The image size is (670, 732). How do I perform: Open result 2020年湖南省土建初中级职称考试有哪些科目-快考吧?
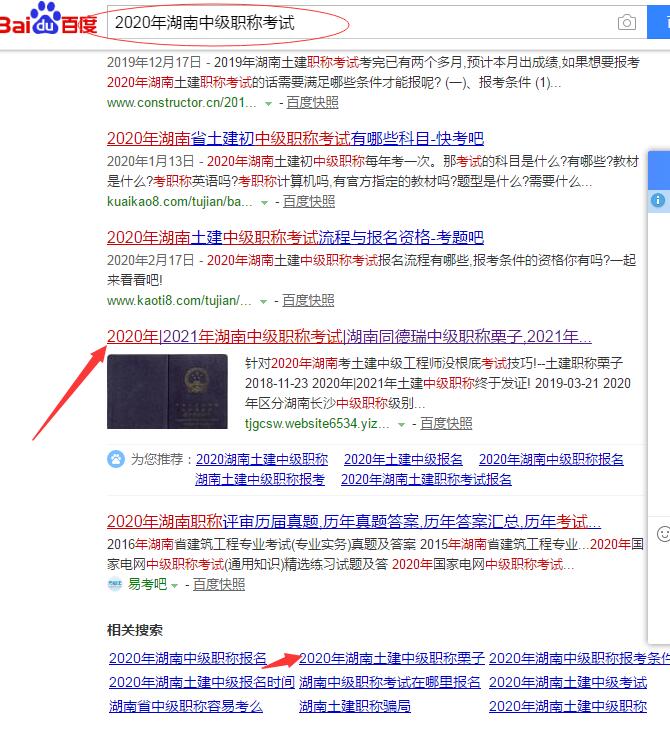[295, 138]
